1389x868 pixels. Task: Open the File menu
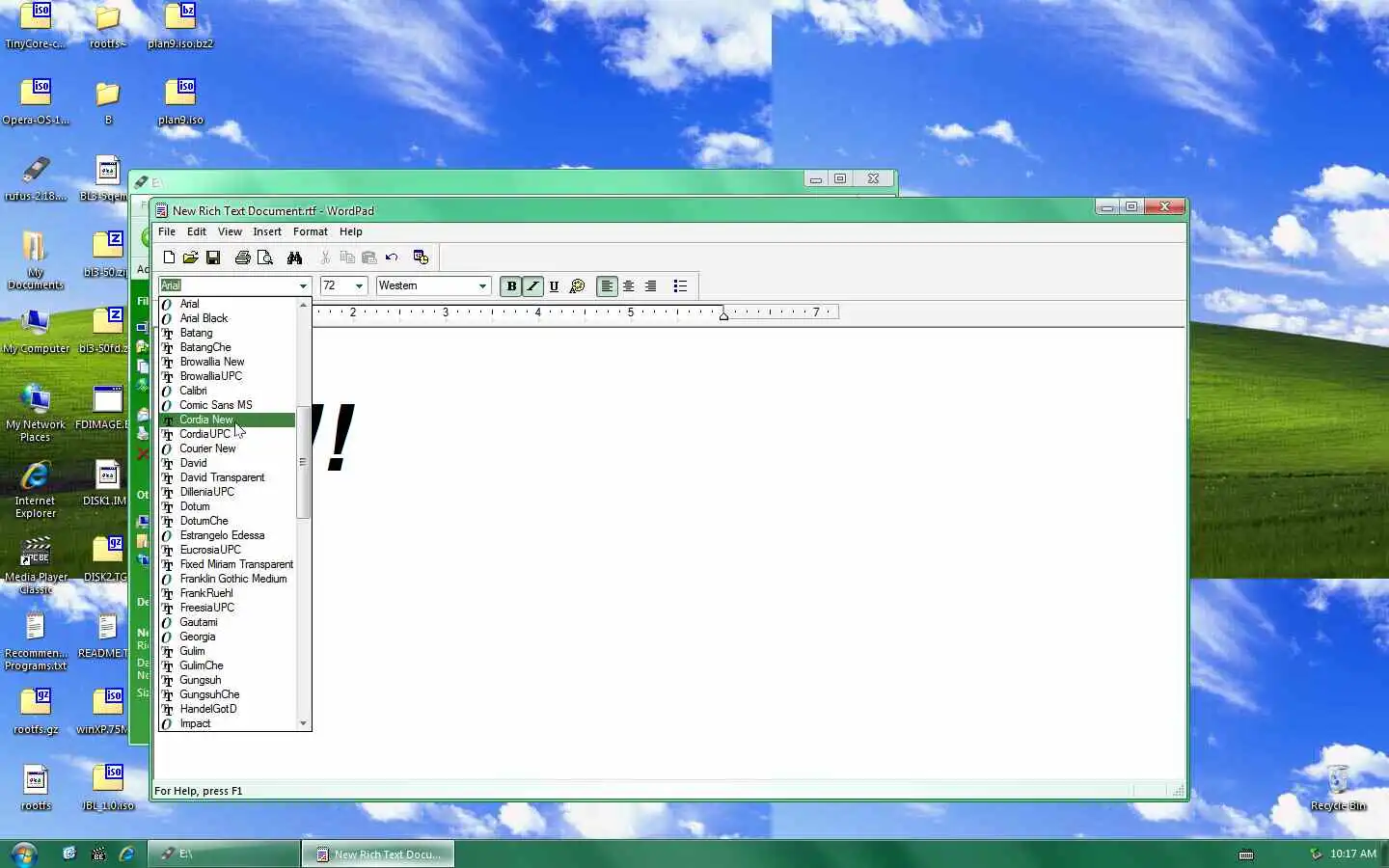click(x=167, y=231)
